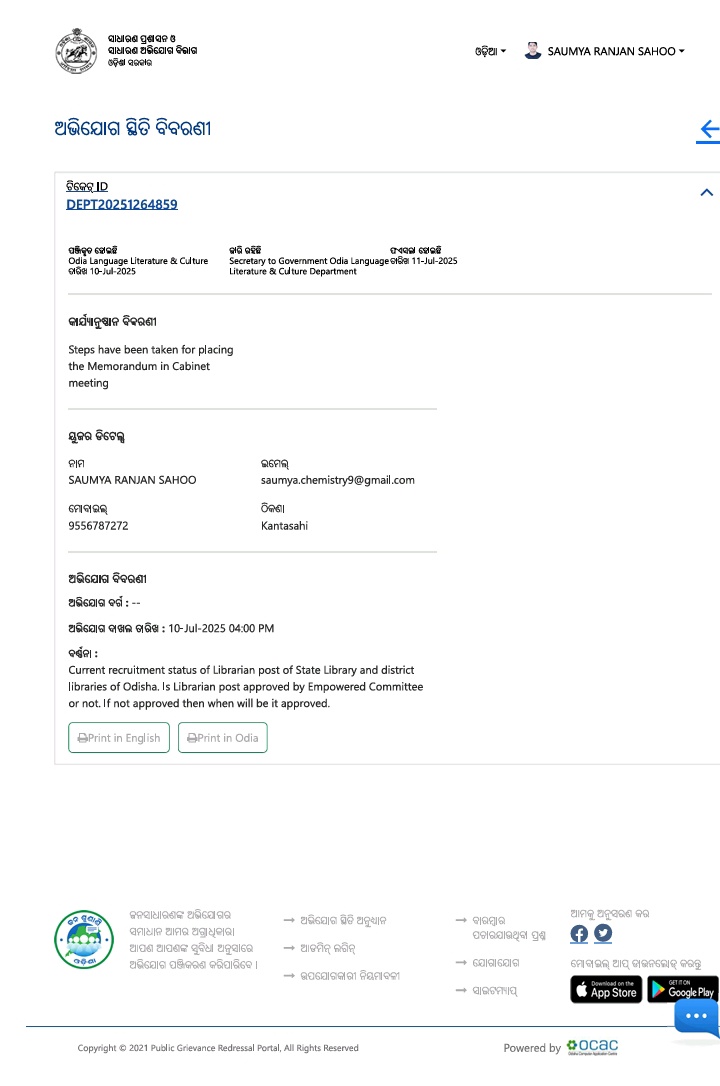Click the footer grievance portal round logo
Viewport: 720px width, 1086px height.
(x=84, y=940)
